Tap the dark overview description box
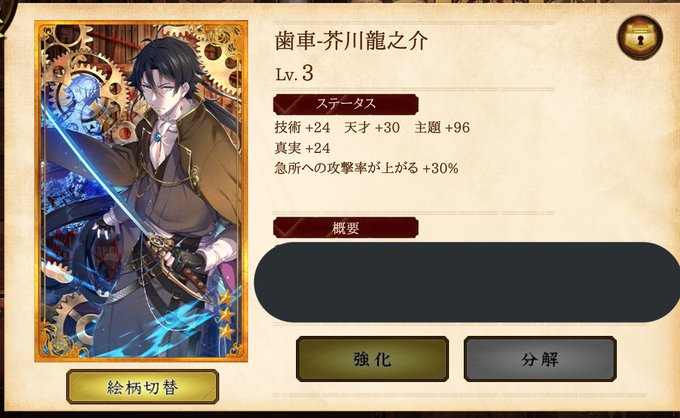Image resolution: width=680 pixels, height=418 pixels. [x=467, y=282]
